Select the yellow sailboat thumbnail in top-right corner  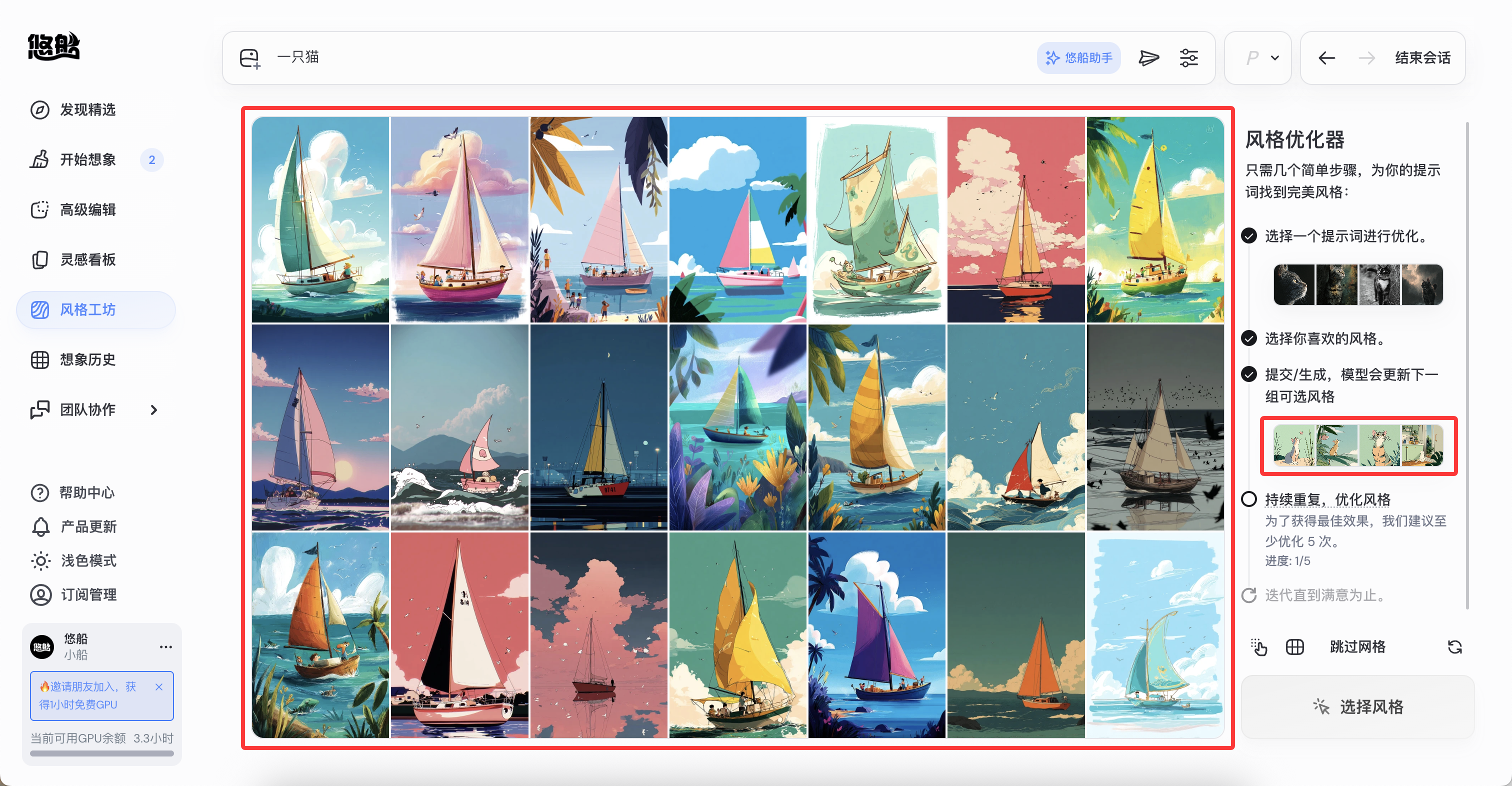click(x=1155, y=219)
